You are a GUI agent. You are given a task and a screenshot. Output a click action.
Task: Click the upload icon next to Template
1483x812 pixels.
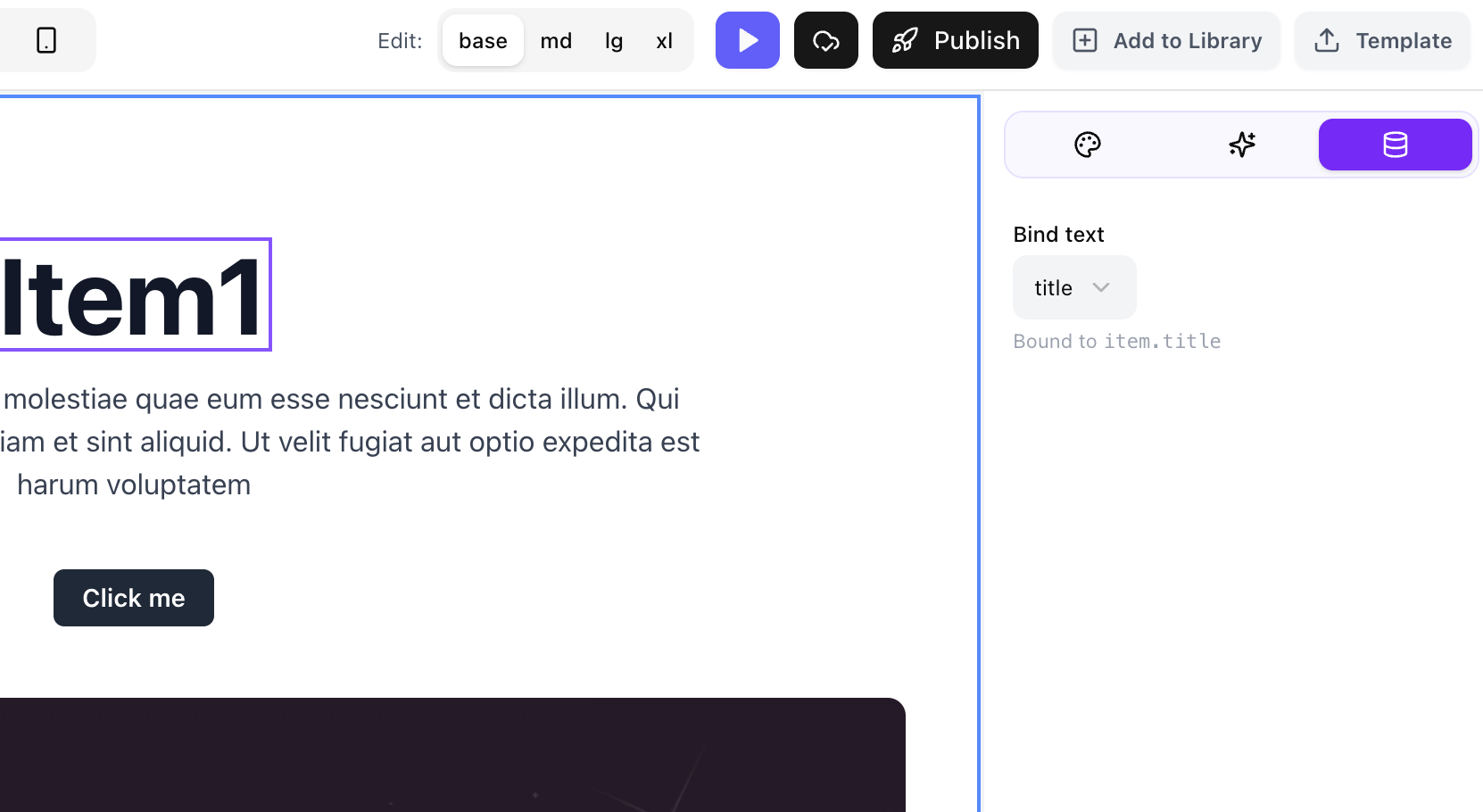click(1327, 40)
